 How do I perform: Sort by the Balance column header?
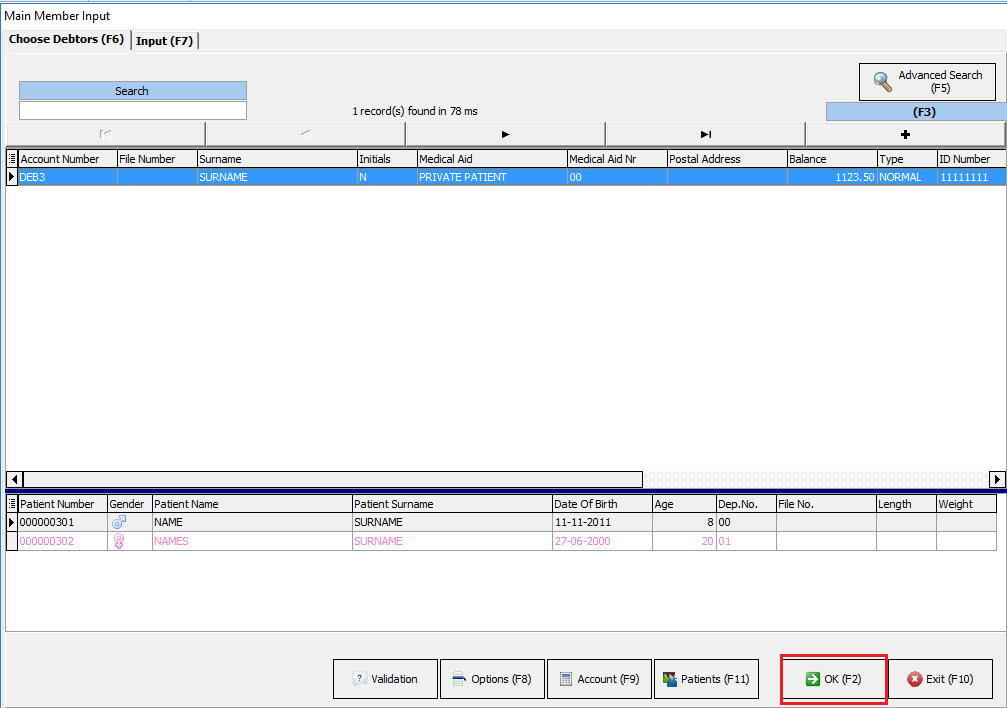coord(830,159)
